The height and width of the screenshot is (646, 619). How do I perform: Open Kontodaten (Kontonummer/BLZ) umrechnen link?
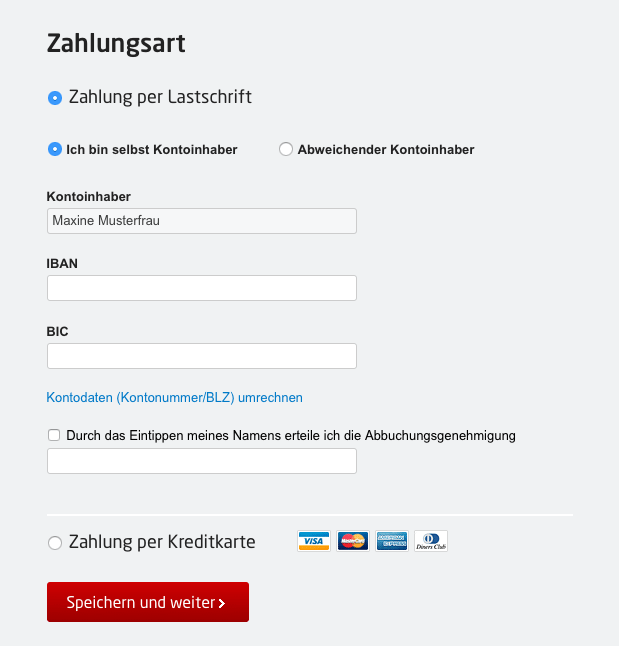174,397
